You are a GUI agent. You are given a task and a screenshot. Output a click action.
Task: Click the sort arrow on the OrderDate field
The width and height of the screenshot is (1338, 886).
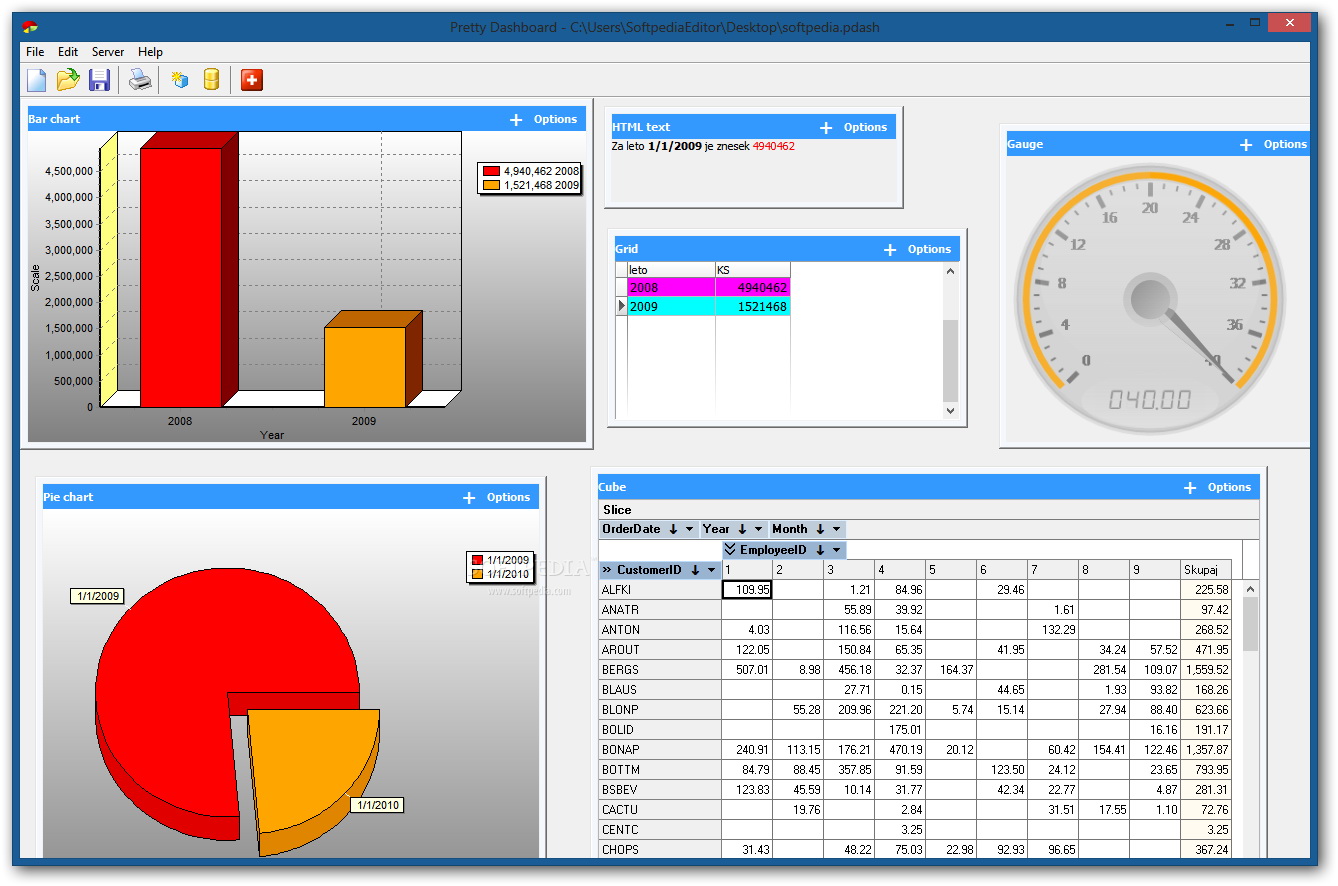(673, 529)
